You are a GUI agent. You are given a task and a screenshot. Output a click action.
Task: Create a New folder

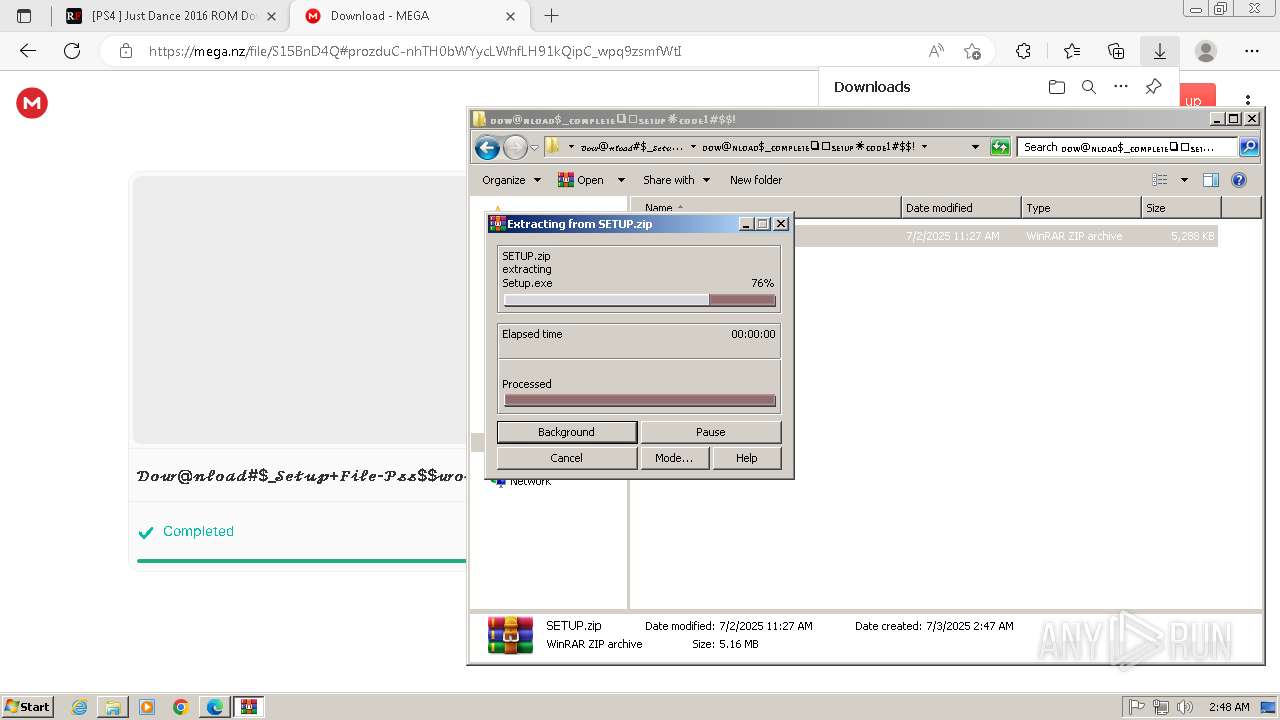pos(756,180)
